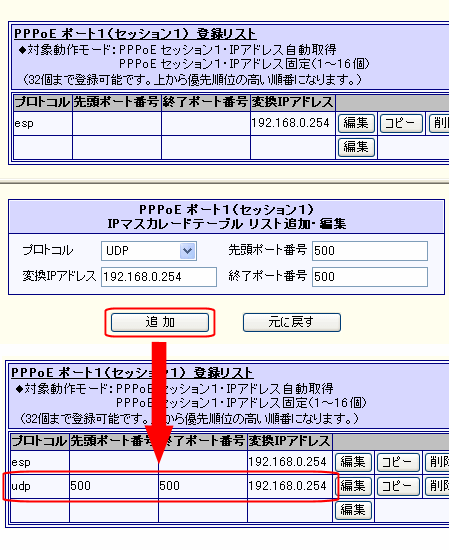Viewport: 449px width, 550px height.
Task: Click the 変換IPアドレス input field
Action: pos(159,277)
